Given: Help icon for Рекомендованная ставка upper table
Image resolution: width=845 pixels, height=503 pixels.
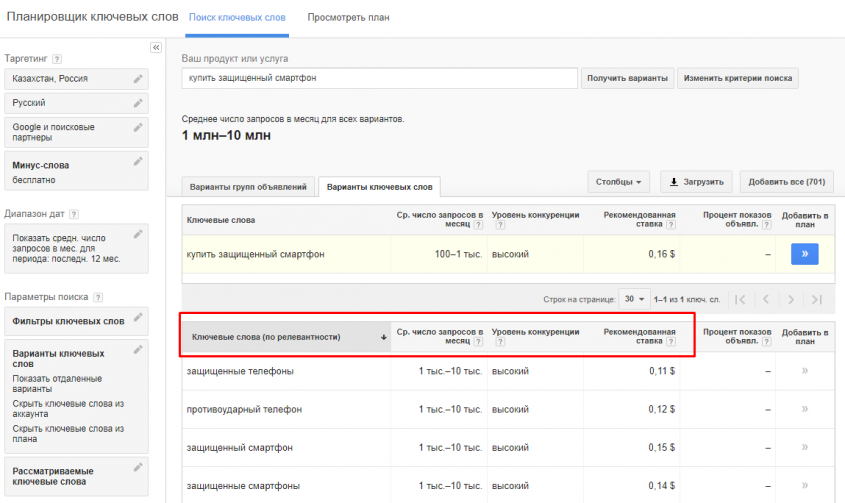Looking at the screenshot, I should click(x=670, y=225).
